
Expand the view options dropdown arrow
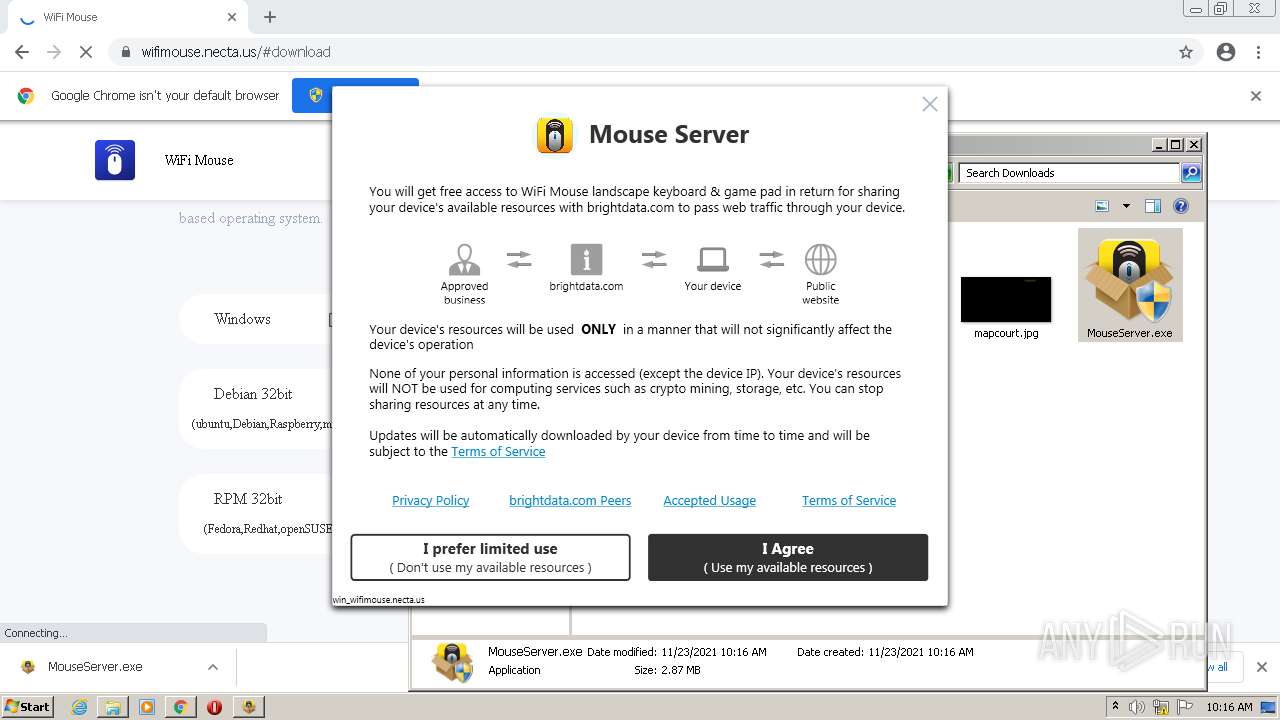click(1126, 206)
